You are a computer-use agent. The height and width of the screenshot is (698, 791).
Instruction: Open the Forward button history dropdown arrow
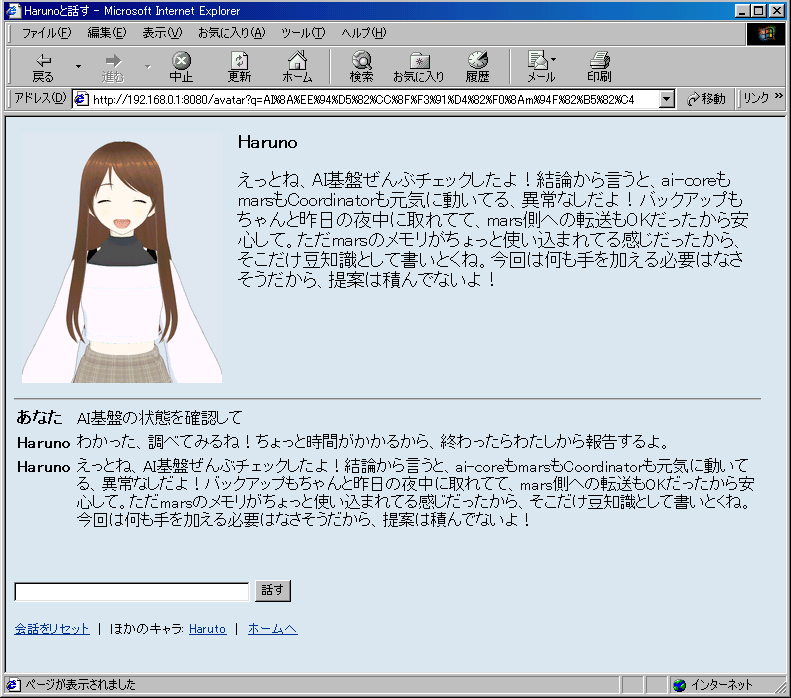click(x=148, y=67)
